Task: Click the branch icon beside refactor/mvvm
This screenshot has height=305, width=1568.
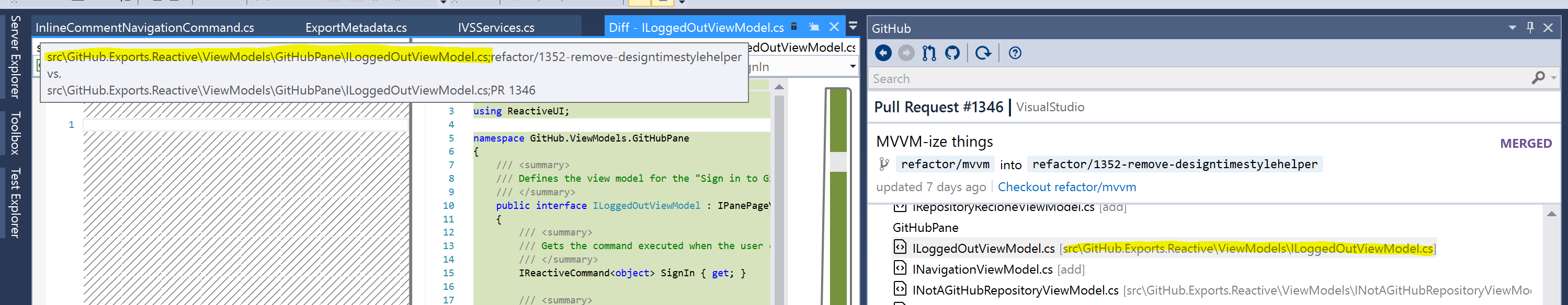Action: 884,163
